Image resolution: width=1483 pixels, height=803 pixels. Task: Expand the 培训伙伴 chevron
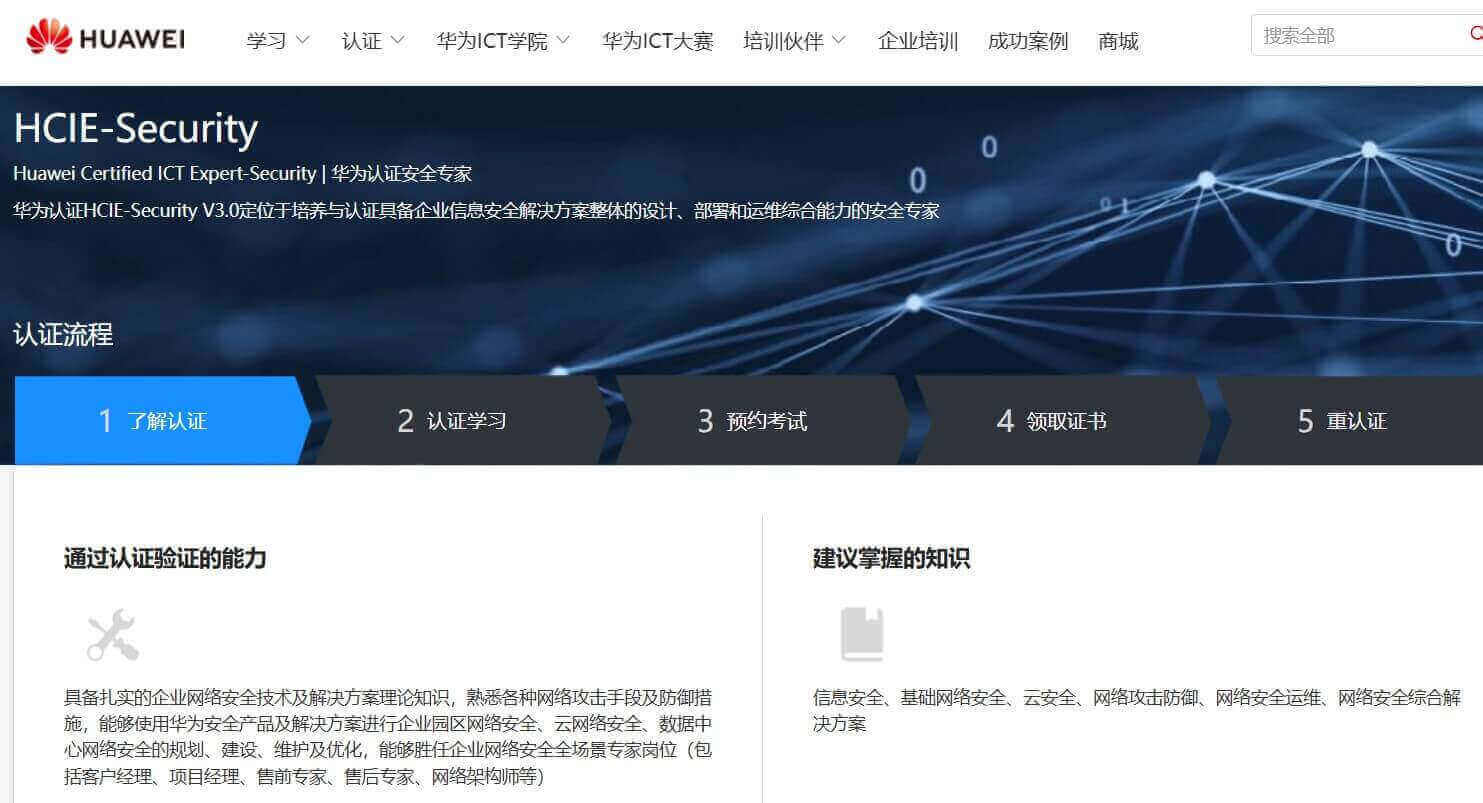pyautogui.click(x=838, y=40)
